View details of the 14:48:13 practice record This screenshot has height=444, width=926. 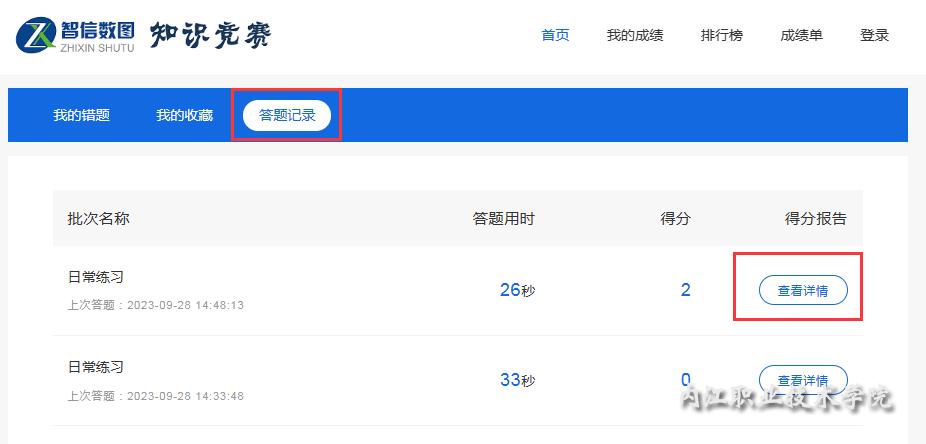coord(803,290)
